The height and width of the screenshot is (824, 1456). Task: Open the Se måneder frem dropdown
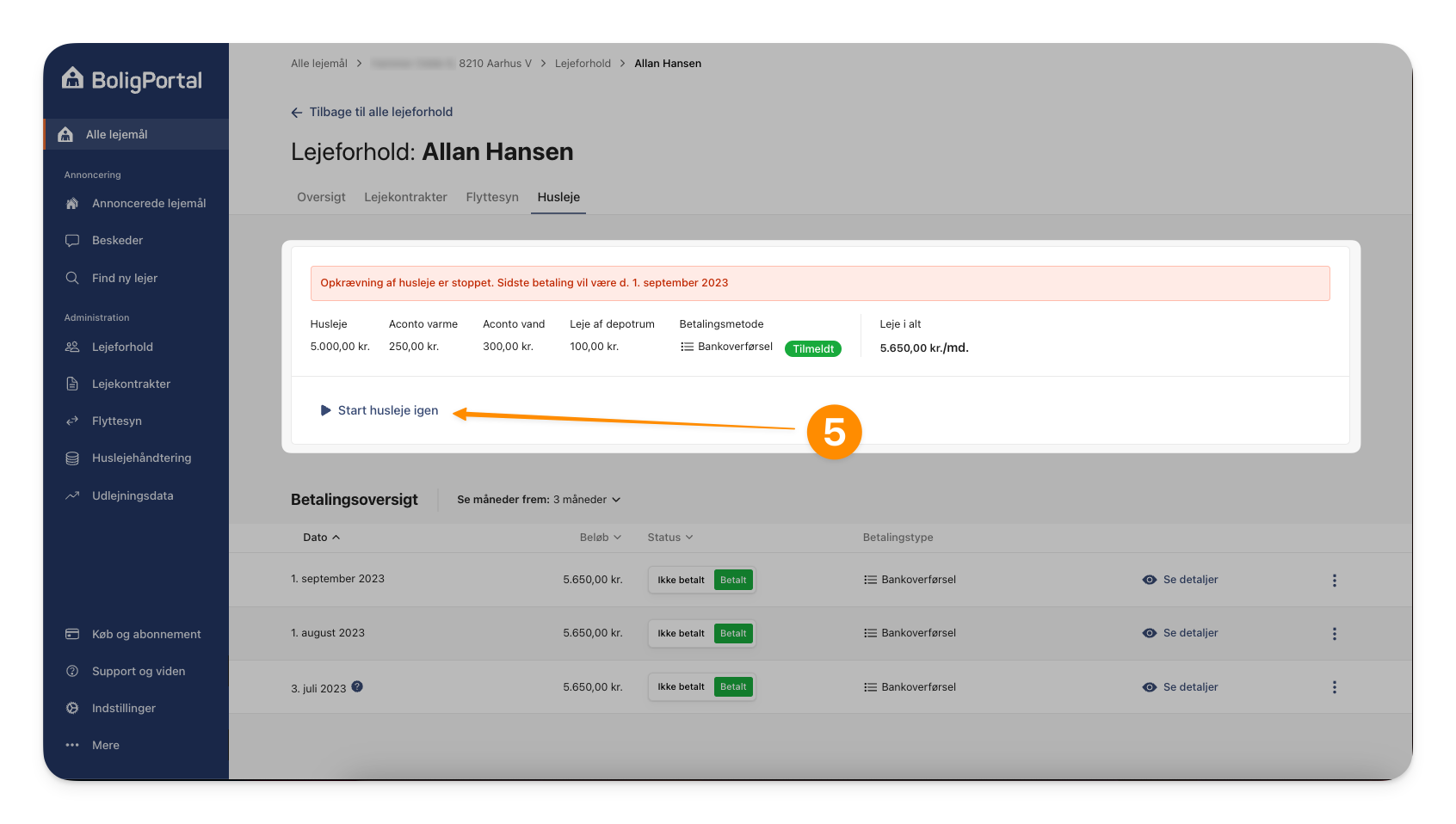tap(539, 500)
